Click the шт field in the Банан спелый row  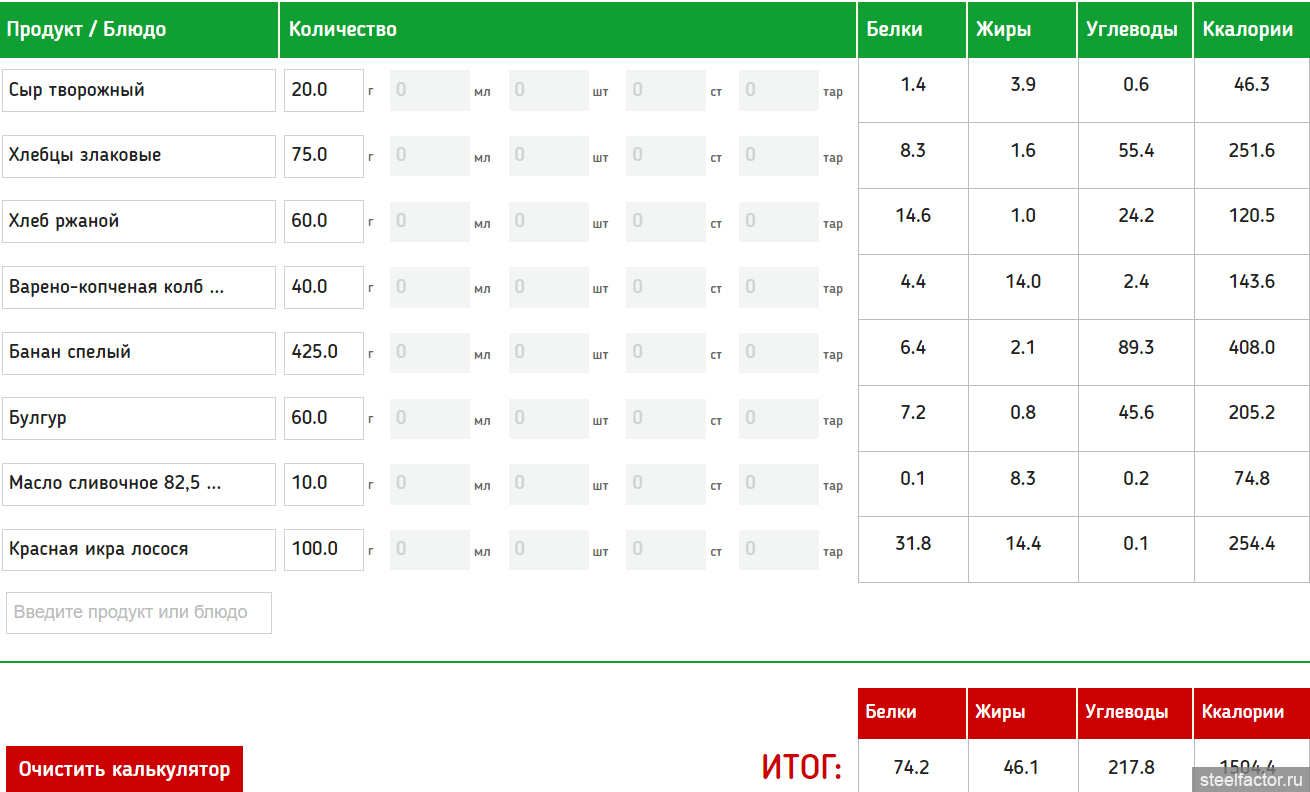pyautogui.click(x=548, y=353)
